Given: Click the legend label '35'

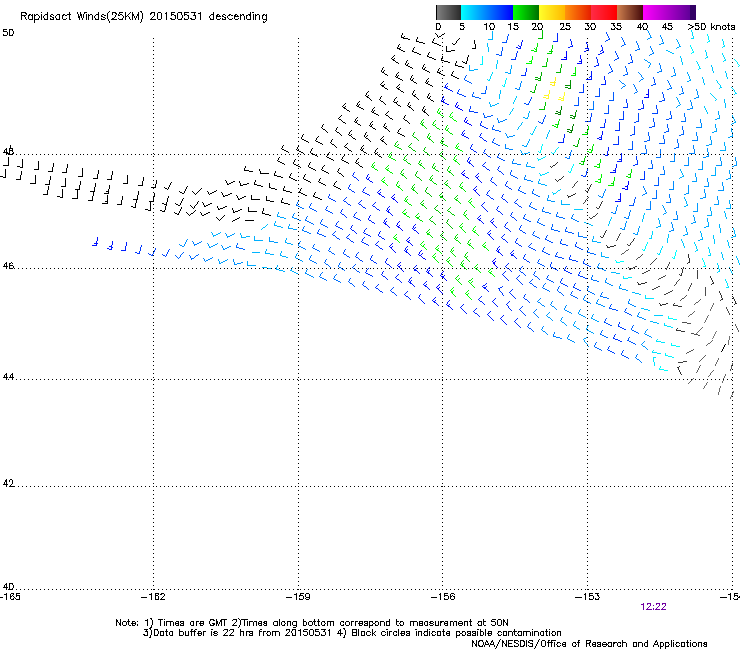Looking at the screenshot, I should 616,27.
